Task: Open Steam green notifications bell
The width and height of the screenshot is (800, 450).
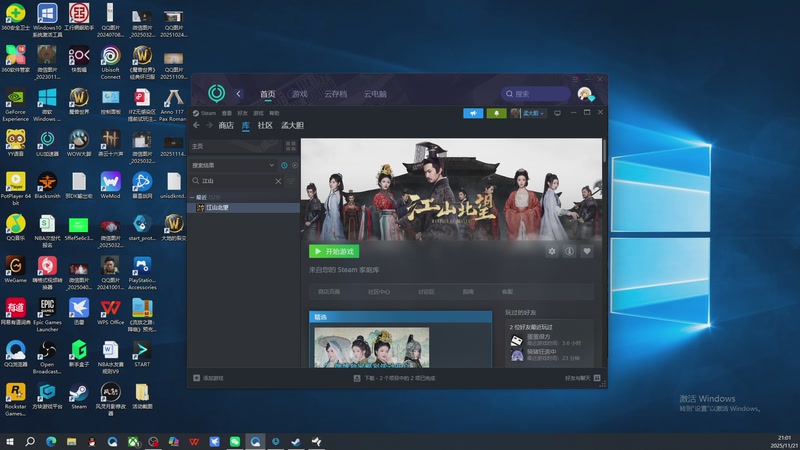Action: tap(496, 113)
